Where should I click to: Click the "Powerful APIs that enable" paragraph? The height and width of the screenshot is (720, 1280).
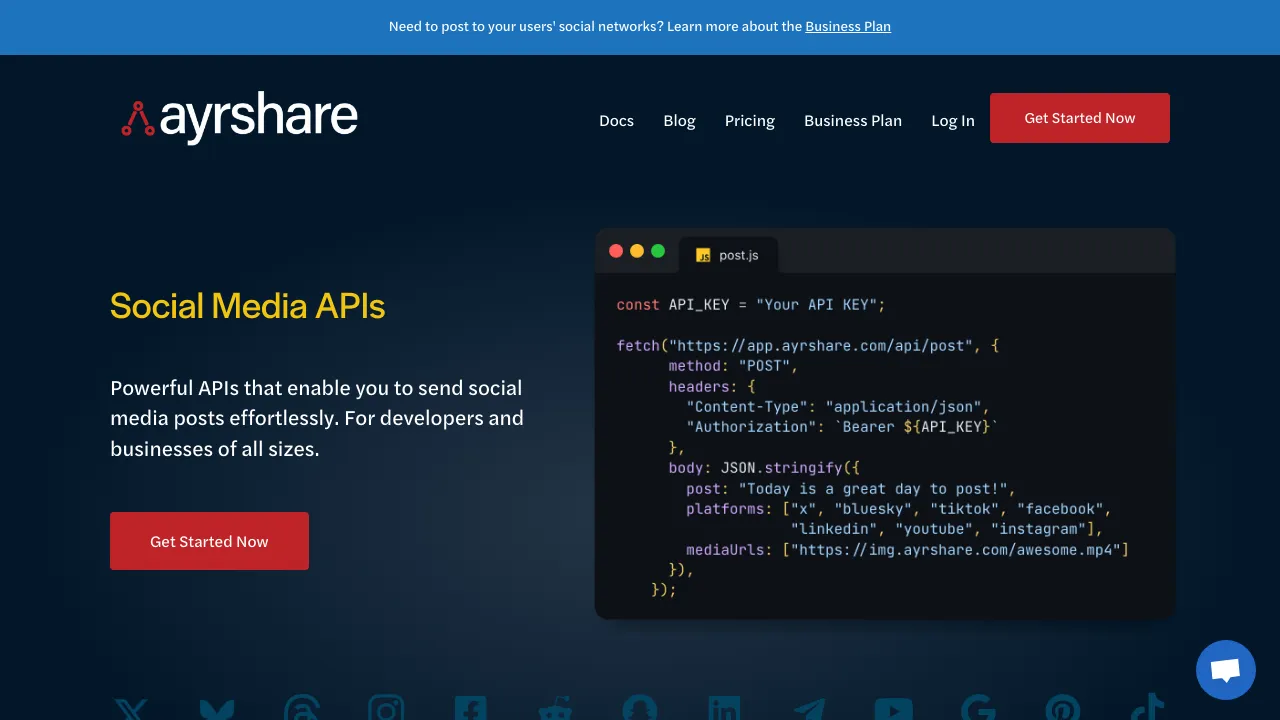pyautogui.click(x=317, y=418)
